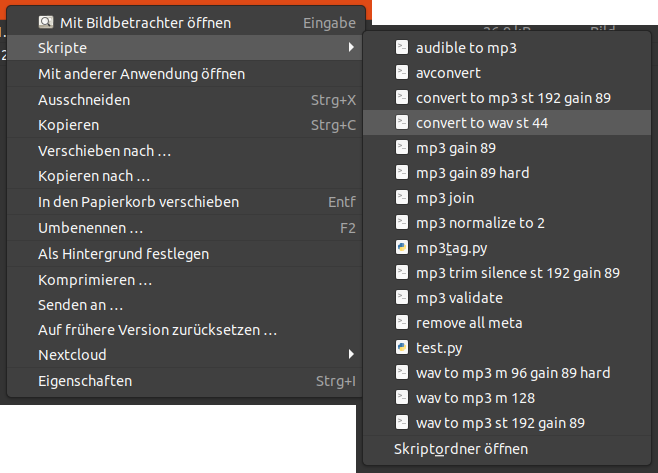Screen dimensions: 658x473
Task: Run the audible to mp3 script
Action: point(507,48)
